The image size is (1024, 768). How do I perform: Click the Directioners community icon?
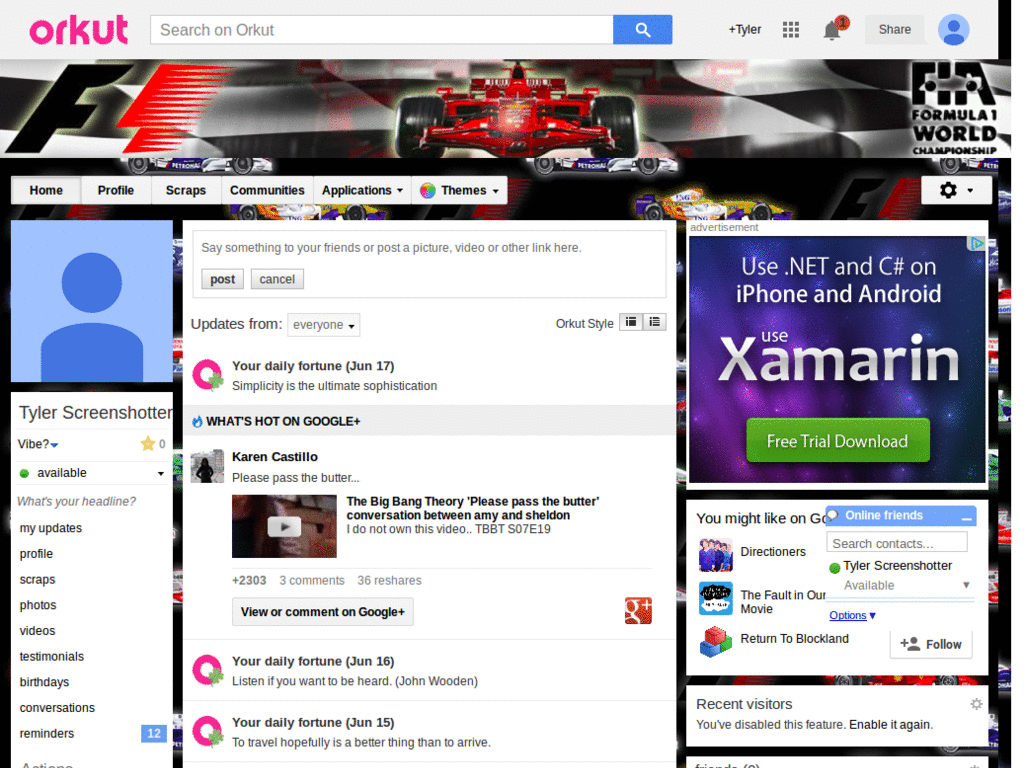(x=716, y=554)
